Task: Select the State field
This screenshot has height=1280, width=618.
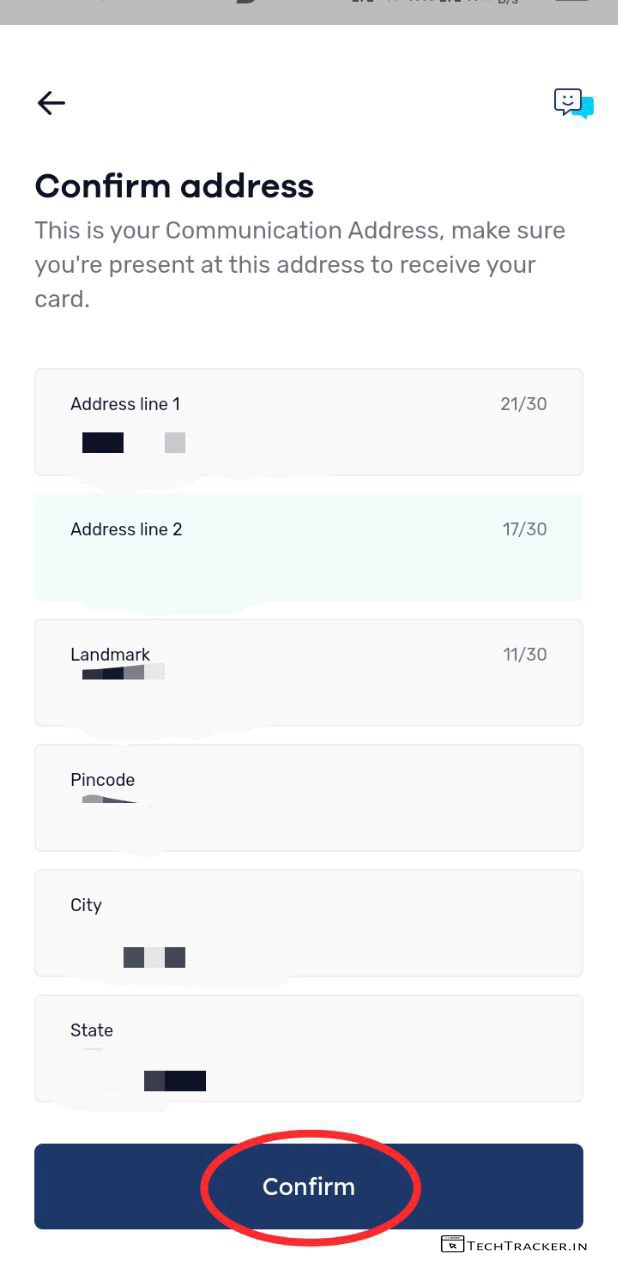Action: [x=308, y=1047]
